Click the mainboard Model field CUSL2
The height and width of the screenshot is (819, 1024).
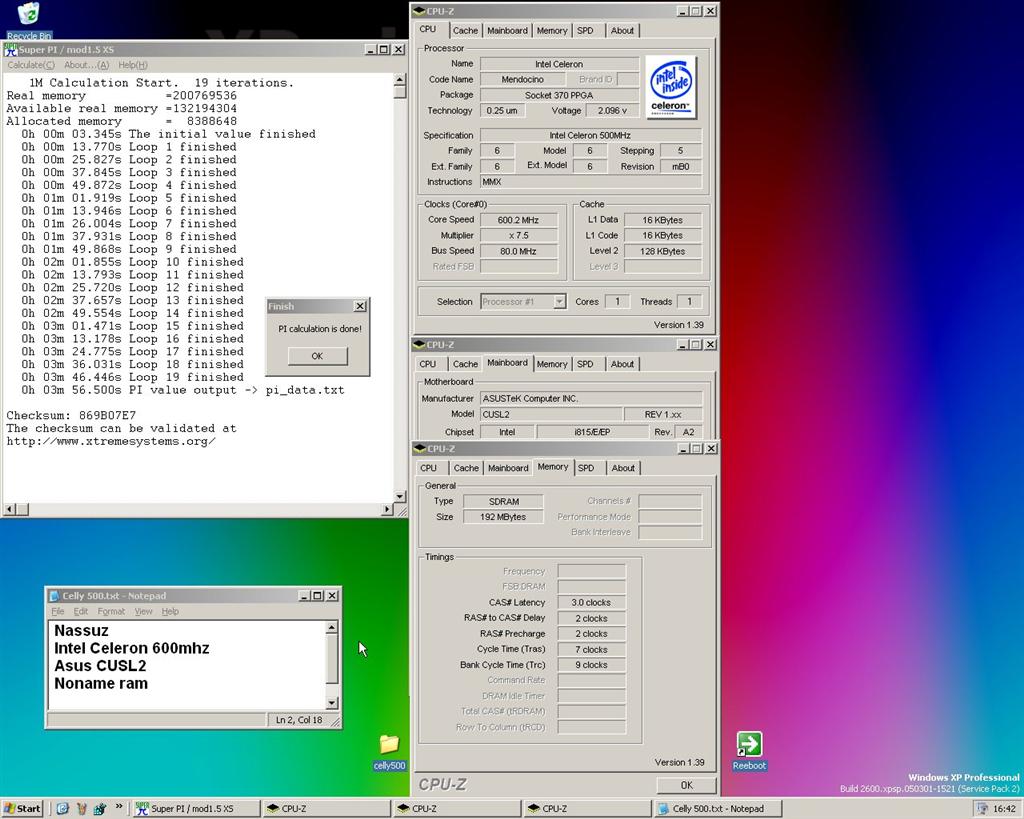pos(551,414)
